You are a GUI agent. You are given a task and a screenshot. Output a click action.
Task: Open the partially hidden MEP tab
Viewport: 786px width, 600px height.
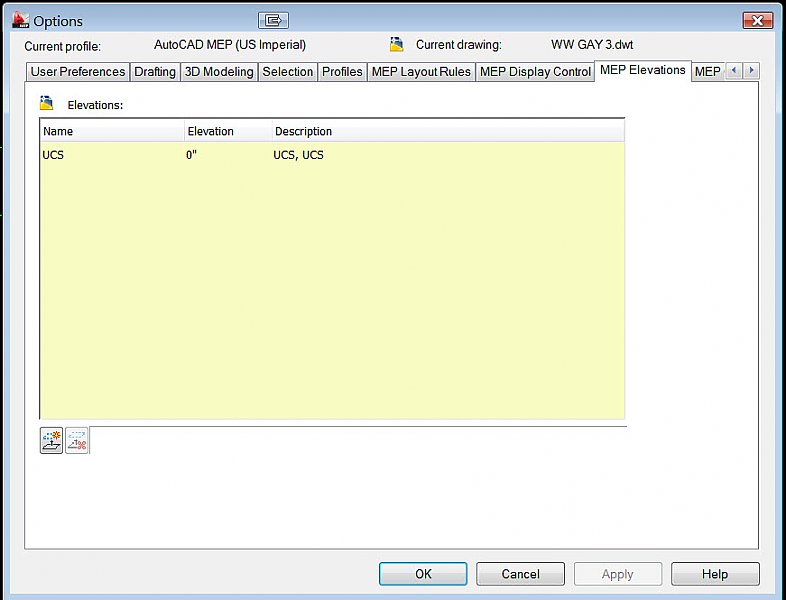click(x=708, y=72)
